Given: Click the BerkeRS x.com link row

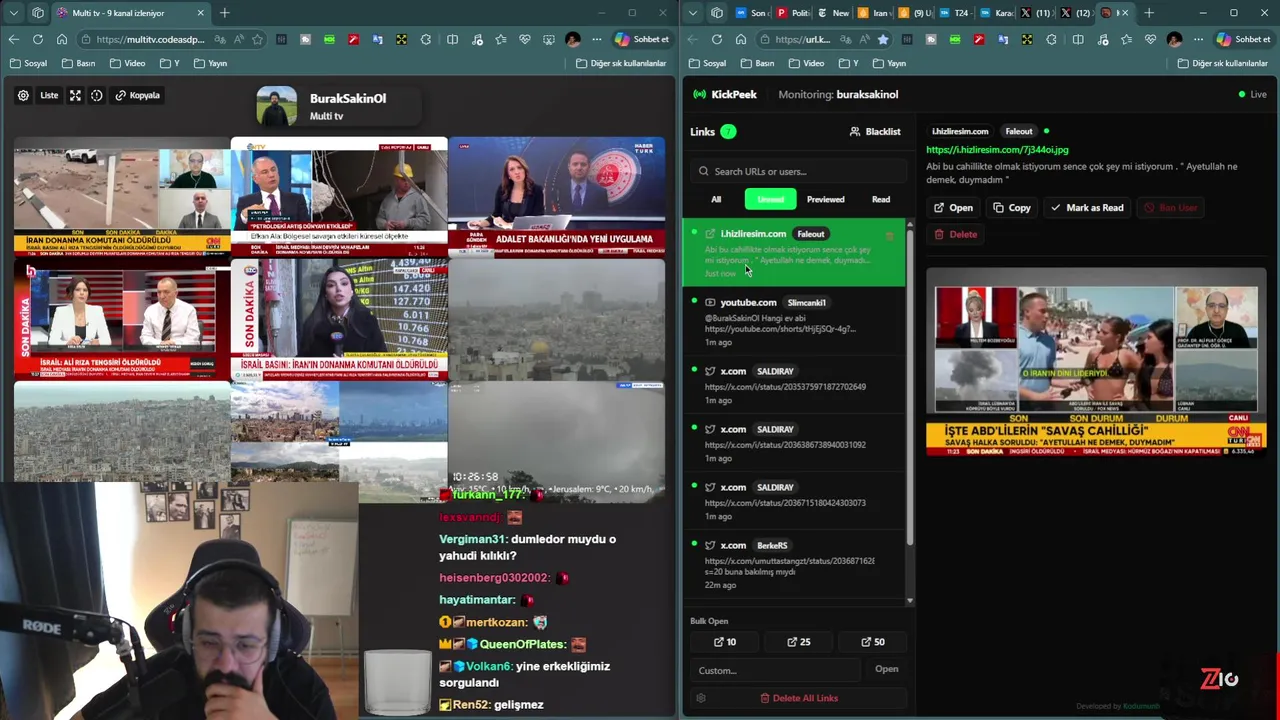Looking at the screenshot, I should 794,565.
